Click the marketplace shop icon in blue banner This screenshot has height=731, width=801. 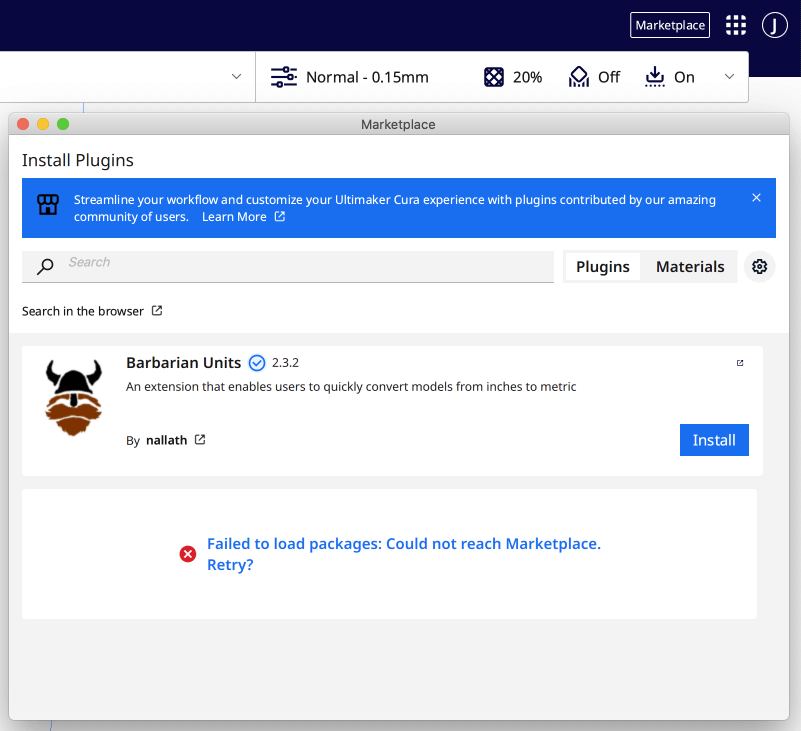[48, 204]
